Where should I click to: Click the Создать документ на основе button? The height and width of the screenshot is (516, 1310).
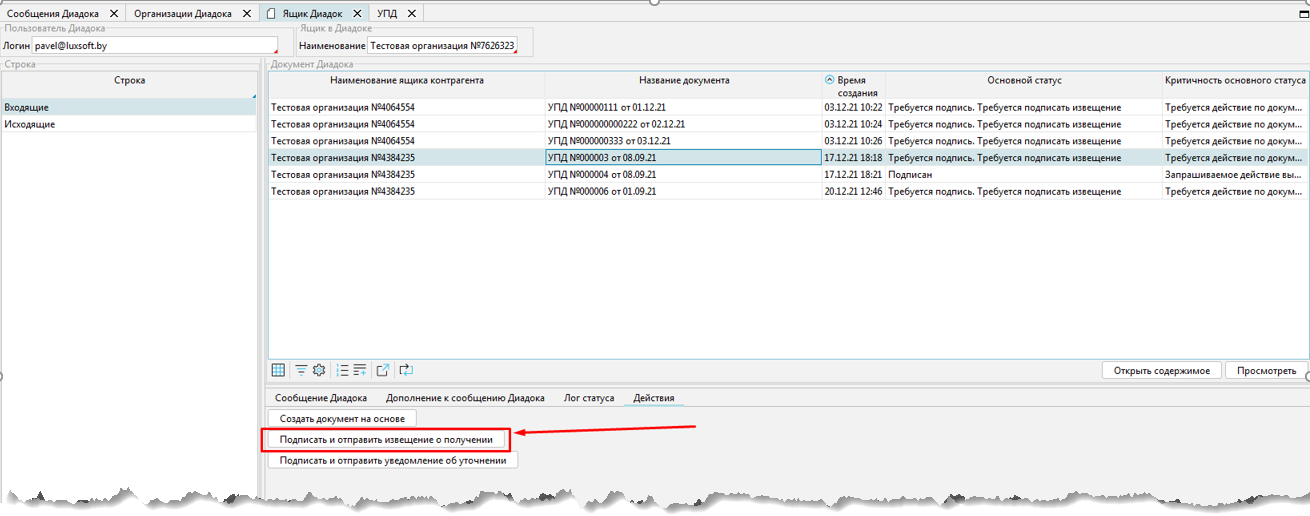tap(342, 419)
